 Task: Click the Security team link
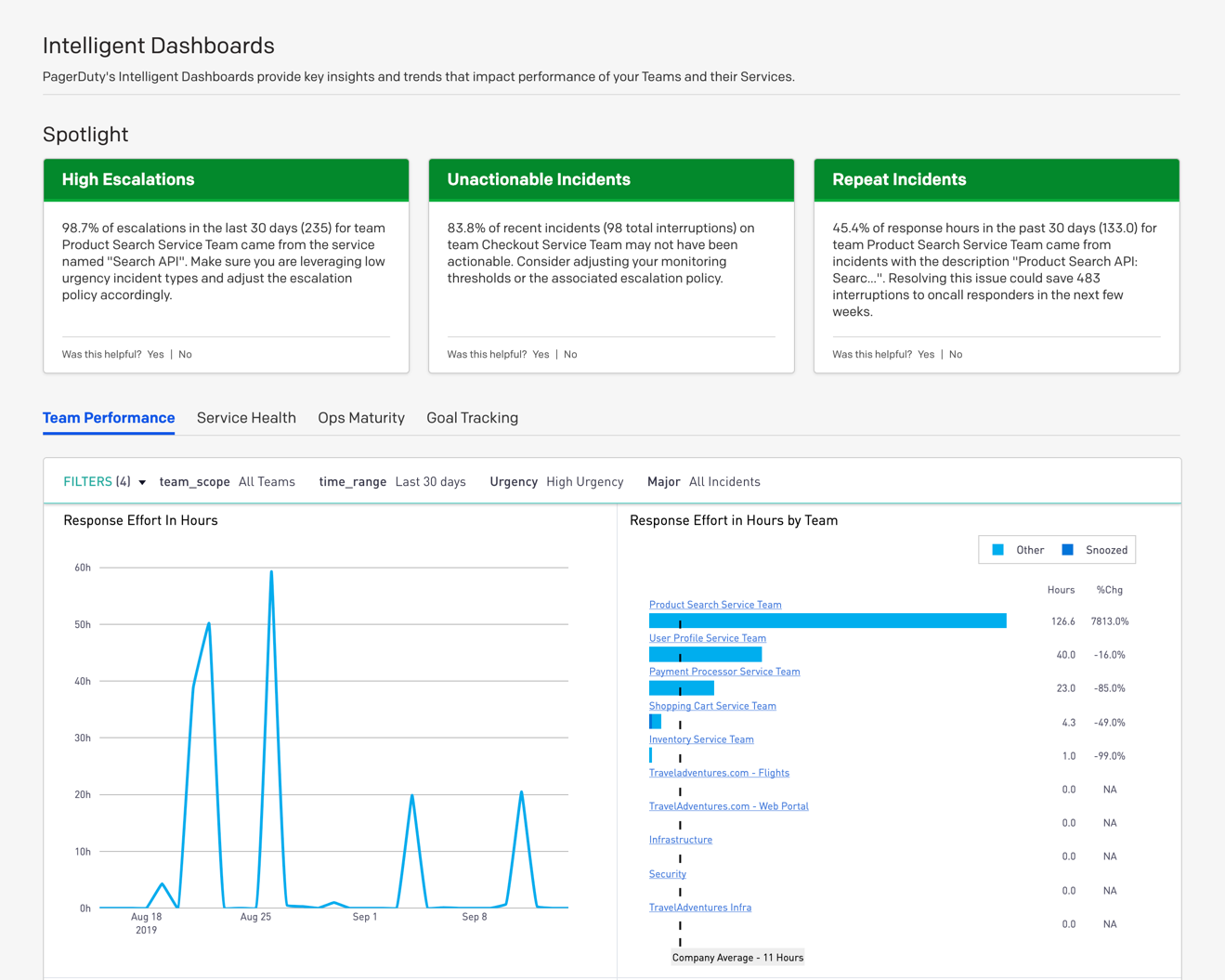point(667,874)
